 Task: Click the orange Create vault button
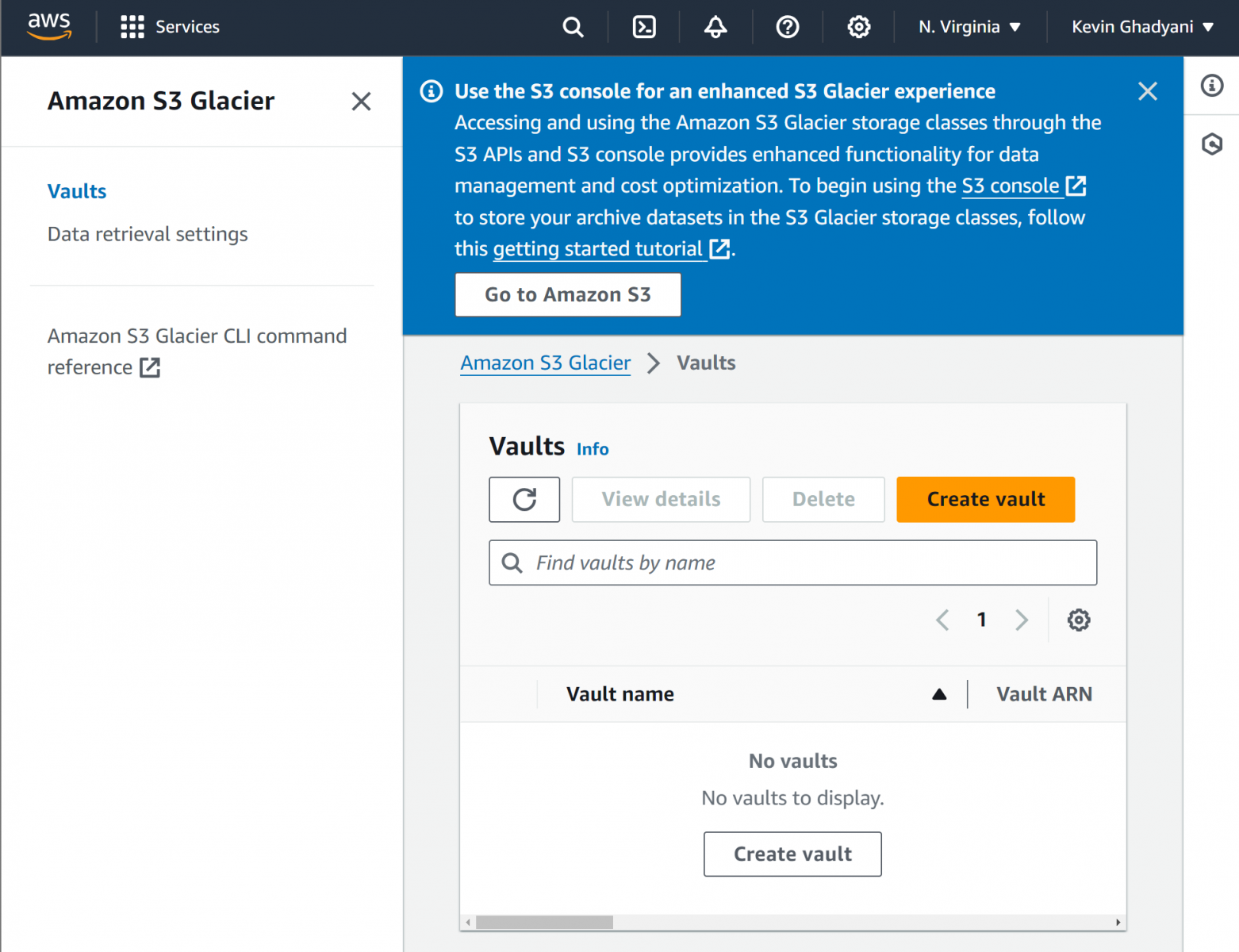pyautogui.click(x=986, y=500)
